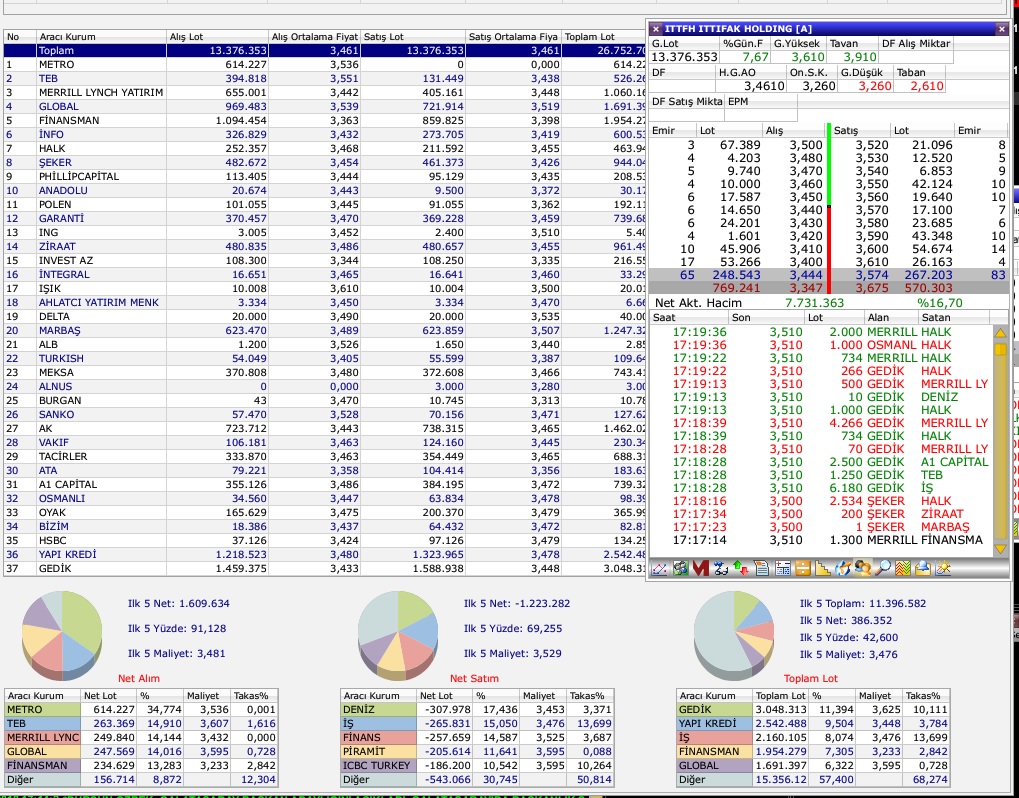This screenshot has width=1019, height=798.
Task: Click the Alan column header
Action: (891, 318)
